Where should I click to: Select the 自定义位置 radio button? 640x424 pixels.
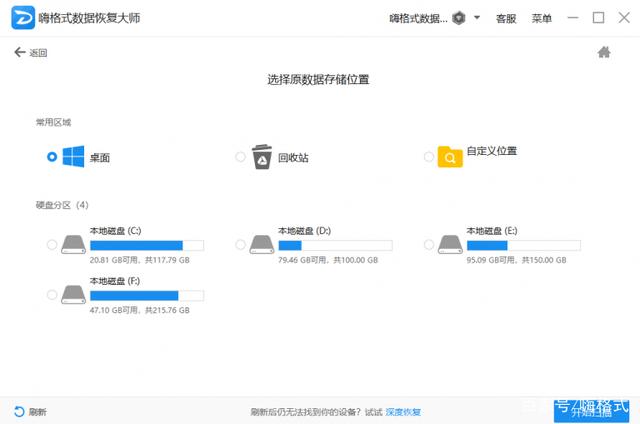[429, 157]
